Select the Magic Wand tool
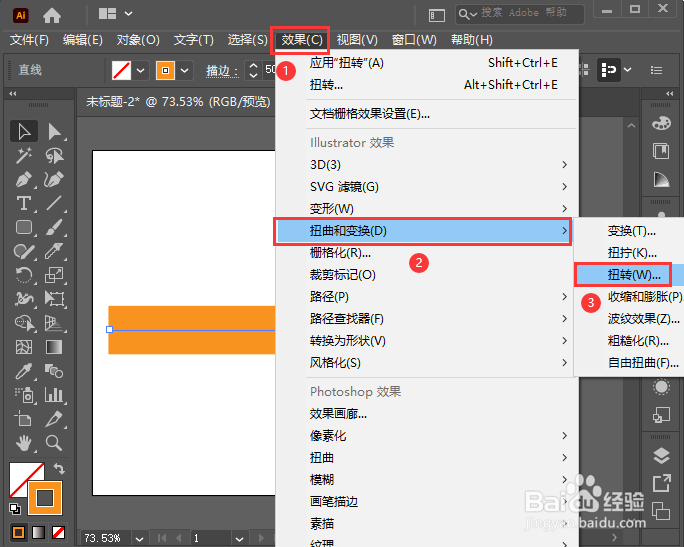The image size is (684, 547). click(24, 155)
